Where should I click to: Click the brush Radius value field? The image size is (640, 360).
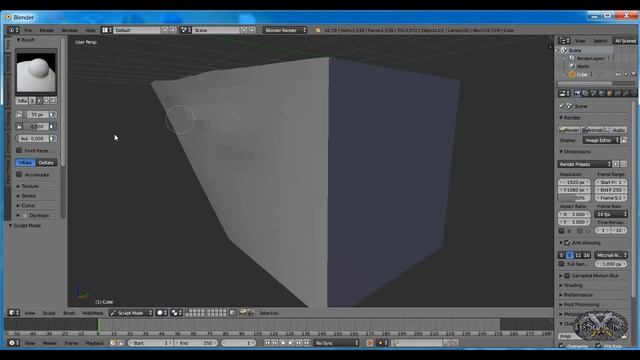click(x=37, y=115)
